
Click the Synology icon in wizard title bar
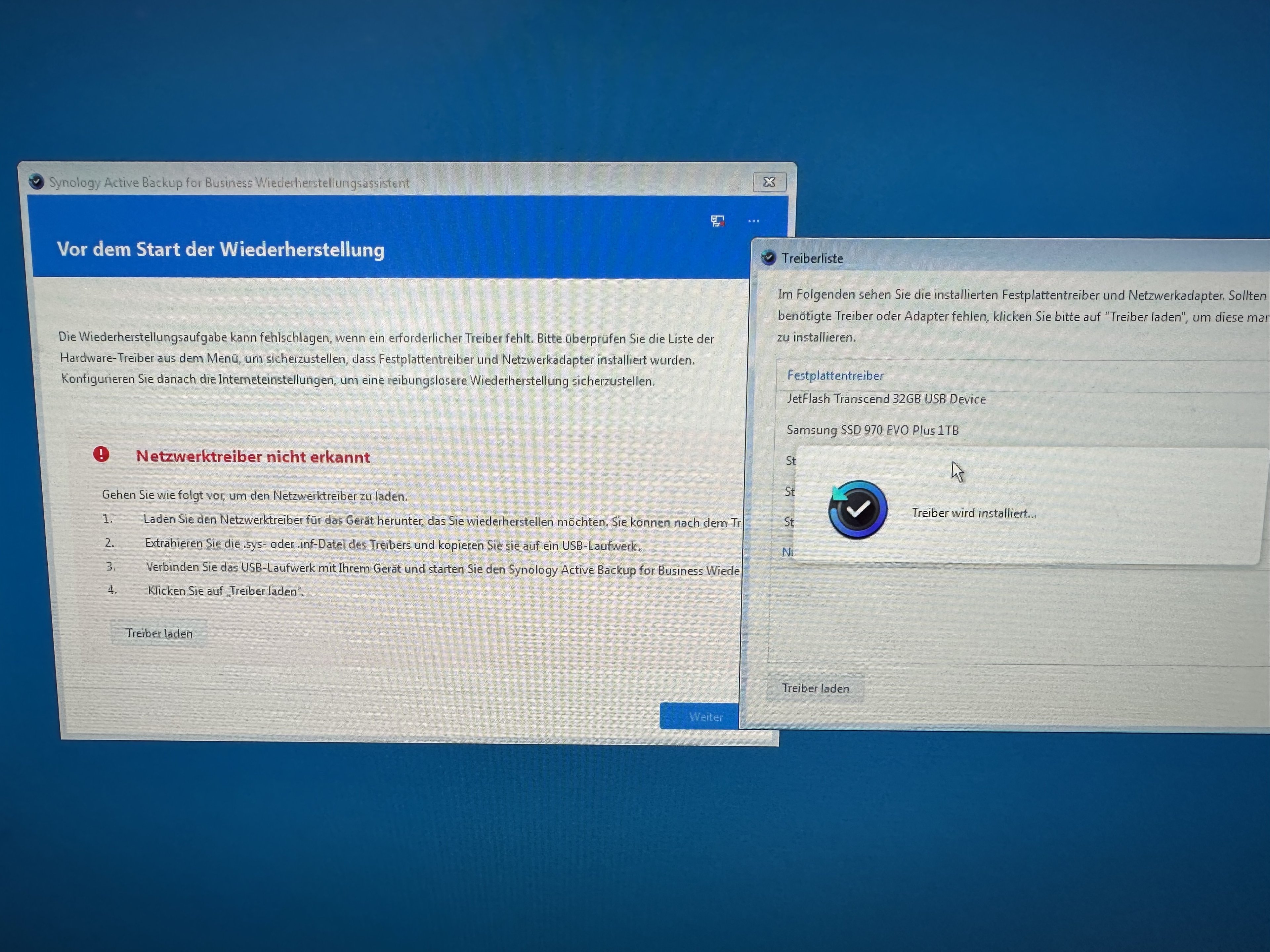(36, 181)
